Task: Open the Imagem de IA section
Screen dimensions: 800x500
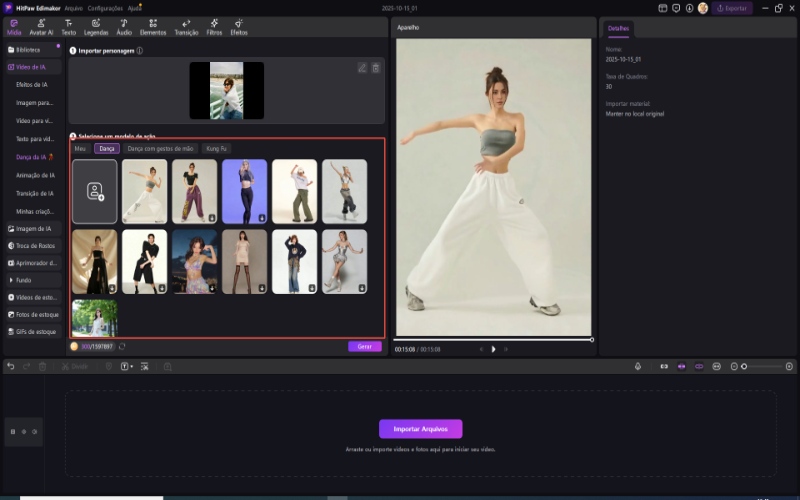Action: coord(32,228)
